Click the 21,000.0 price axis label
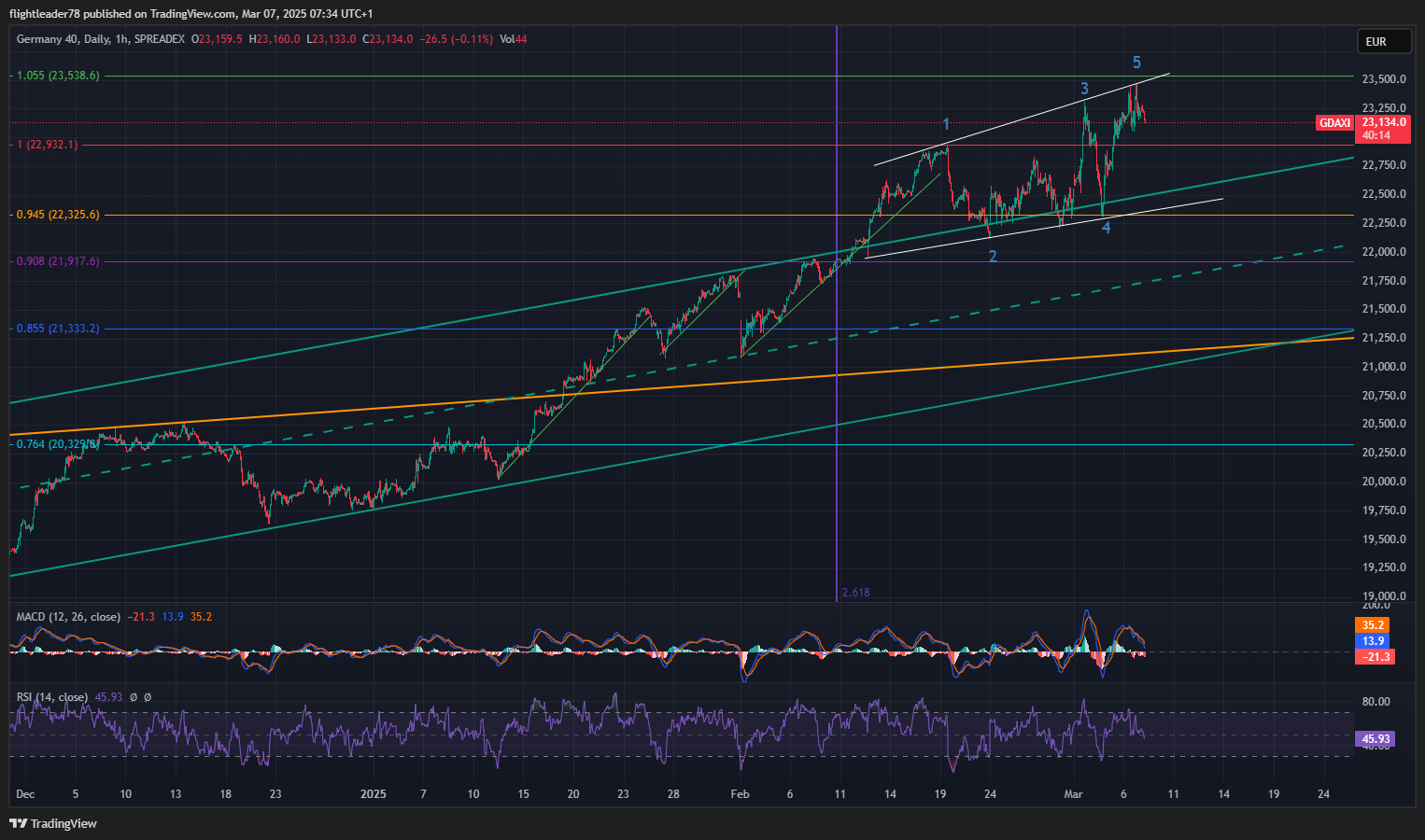The width and height of the screenshot is (1425, 840). point(1384,367)
